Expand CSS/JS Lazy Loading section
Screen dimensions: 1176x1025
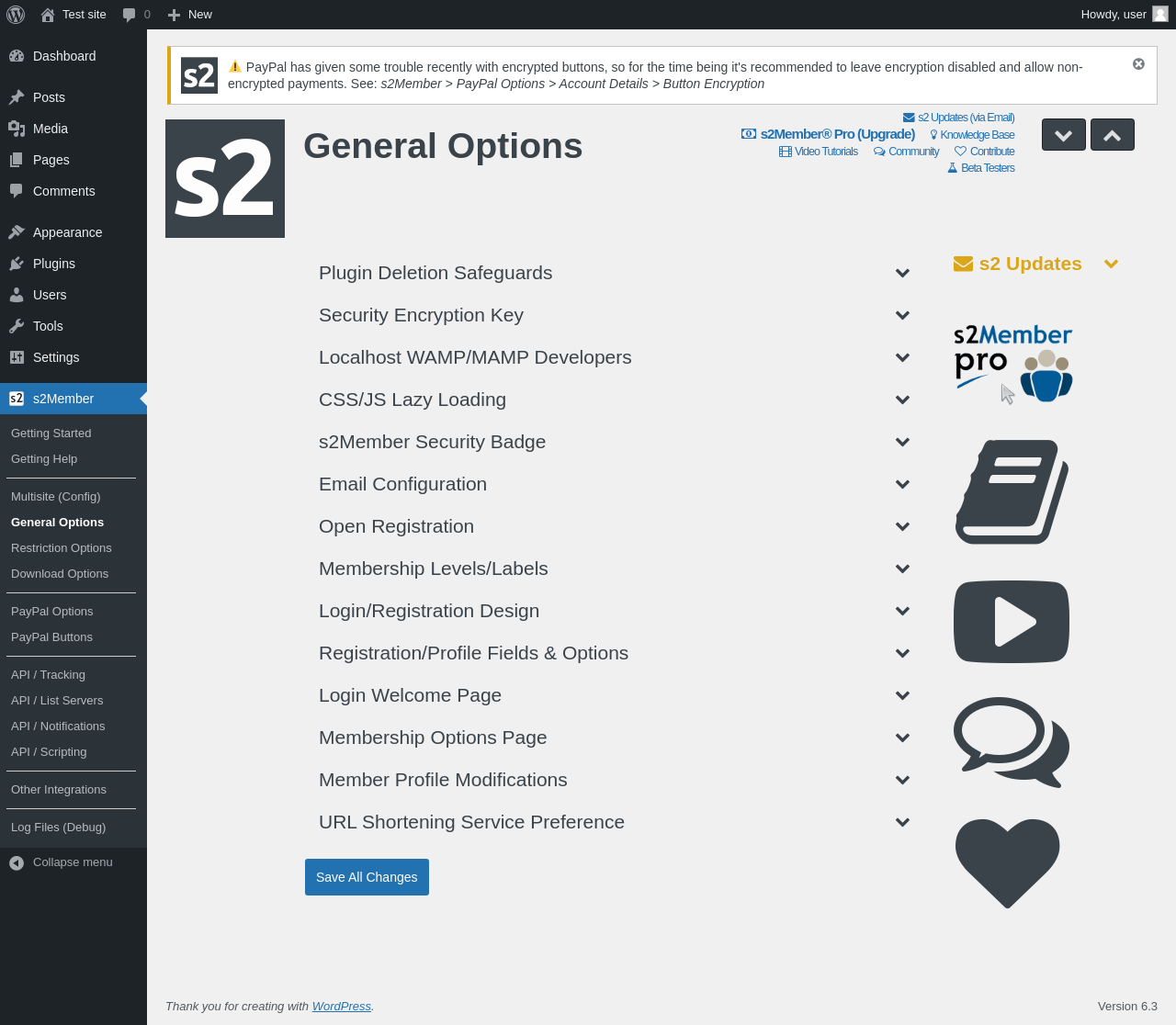pyautogui.click(x=615, y=400)
